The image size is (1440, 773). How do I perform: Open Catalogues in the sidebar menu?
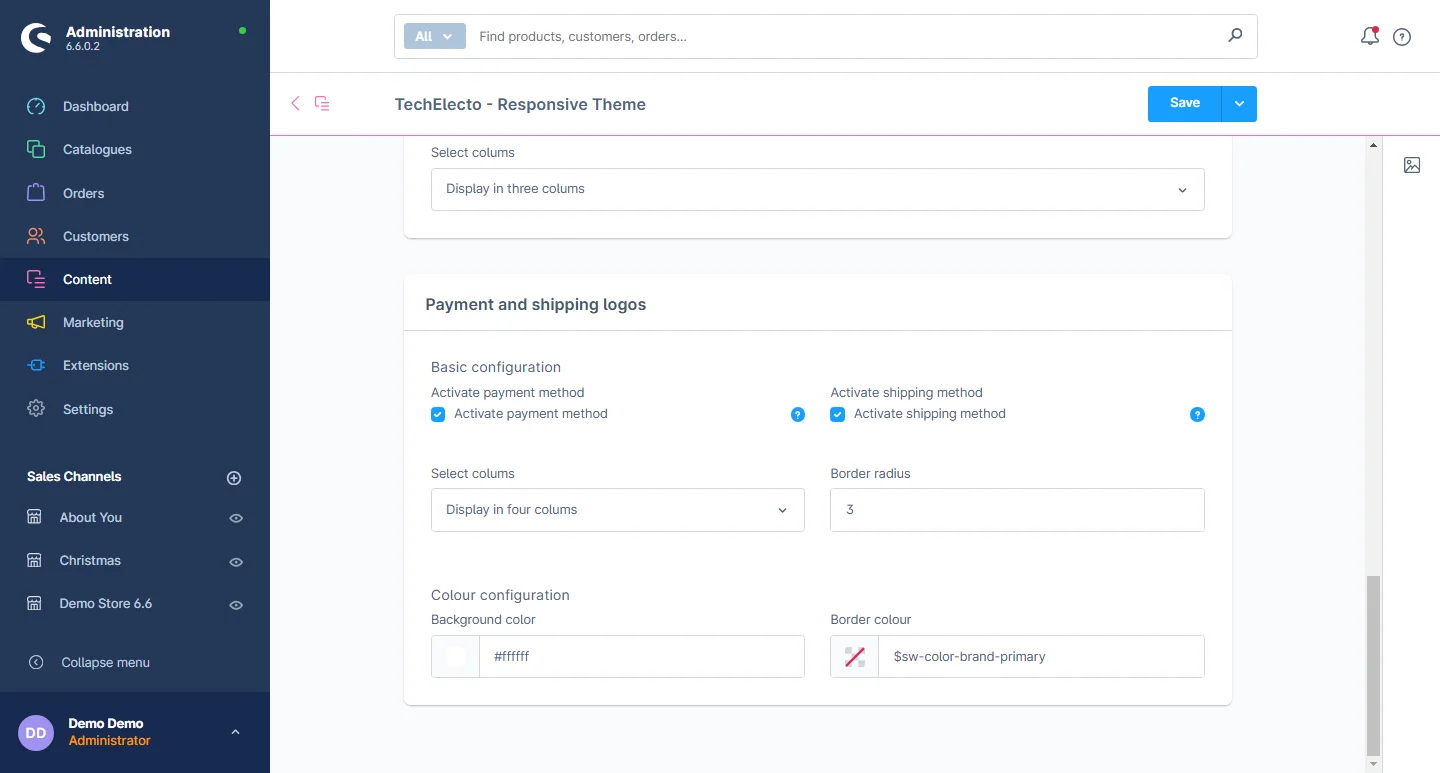[97, 150]
